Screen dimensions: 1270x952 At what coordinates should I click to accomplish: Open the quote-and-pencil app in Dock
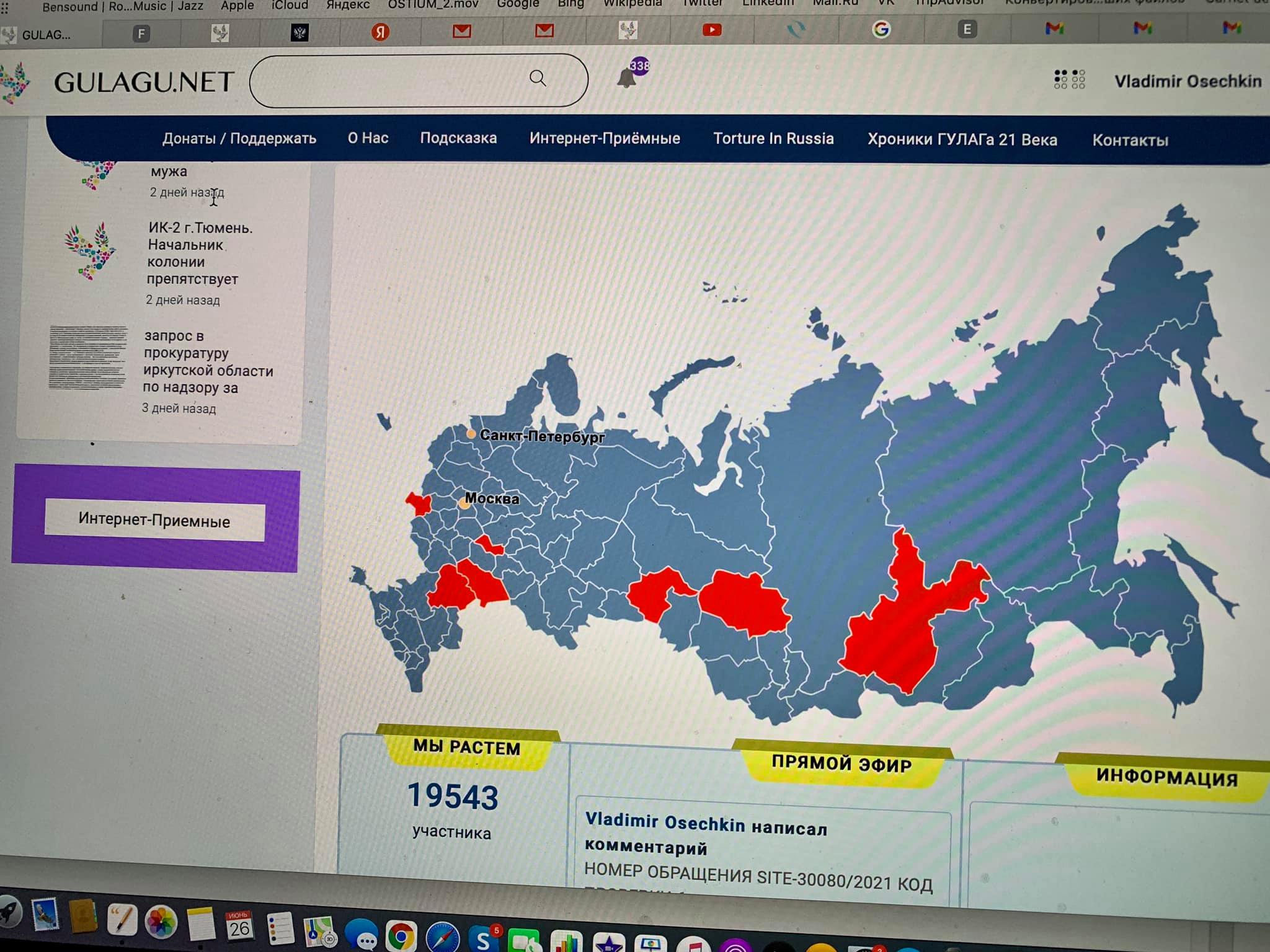click(x=122, y=919)
